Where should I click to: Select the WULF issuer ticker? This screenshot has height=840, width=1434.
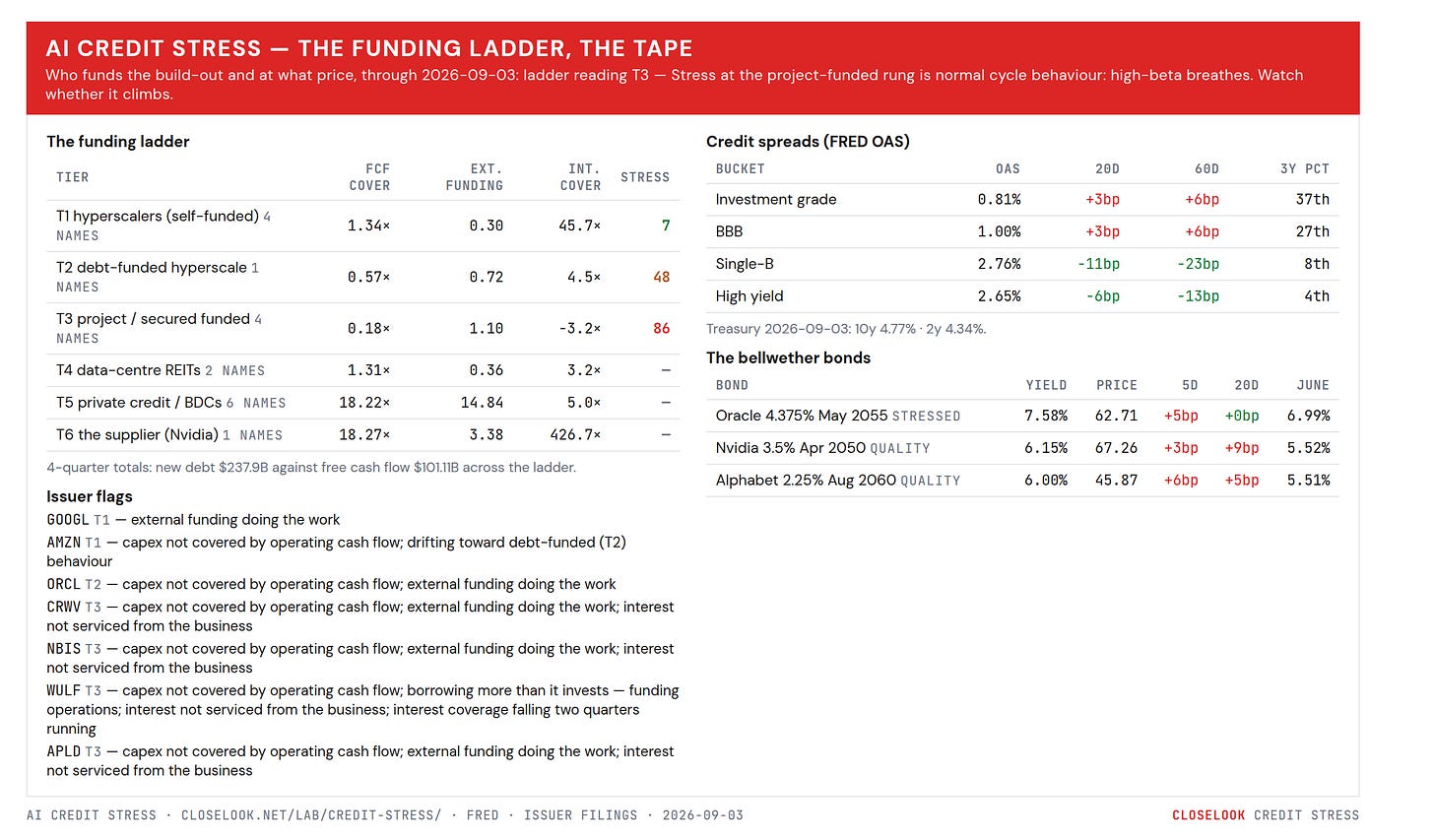coord(64,691)
